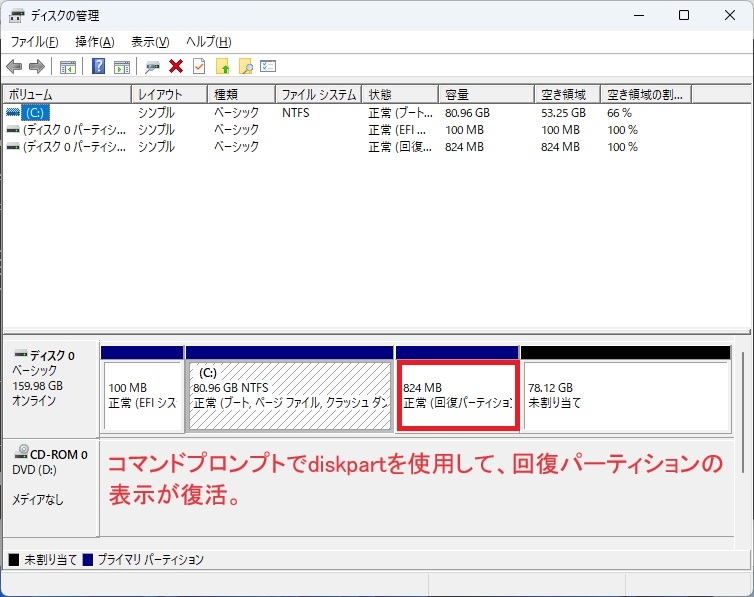Open the 操作(A) menu

pos(95,42)
